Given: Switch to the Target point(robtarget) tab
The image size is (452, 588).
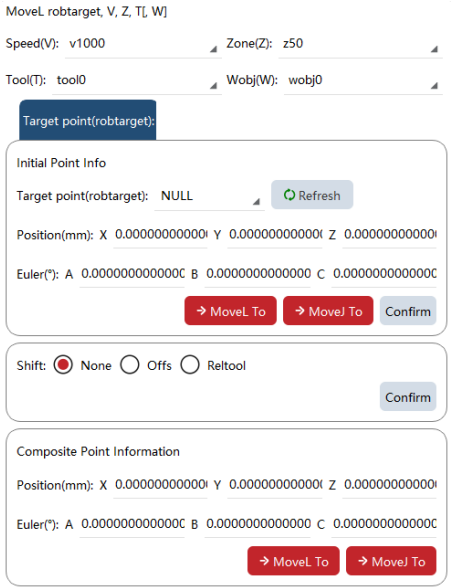Looking at the screenshot, I should pos(88,120).
